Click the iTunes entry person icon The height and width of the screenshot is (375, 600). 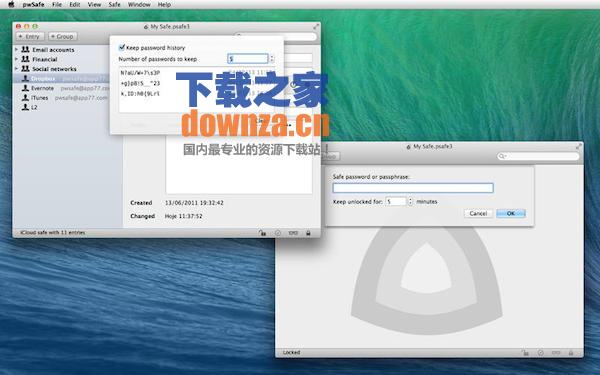tap(25, 98)
